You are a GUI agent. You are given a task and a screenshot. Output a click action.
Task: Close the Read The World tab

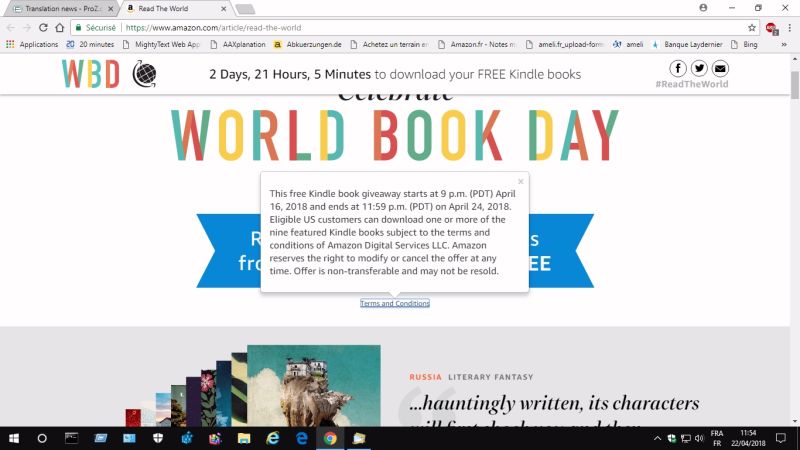223,9
